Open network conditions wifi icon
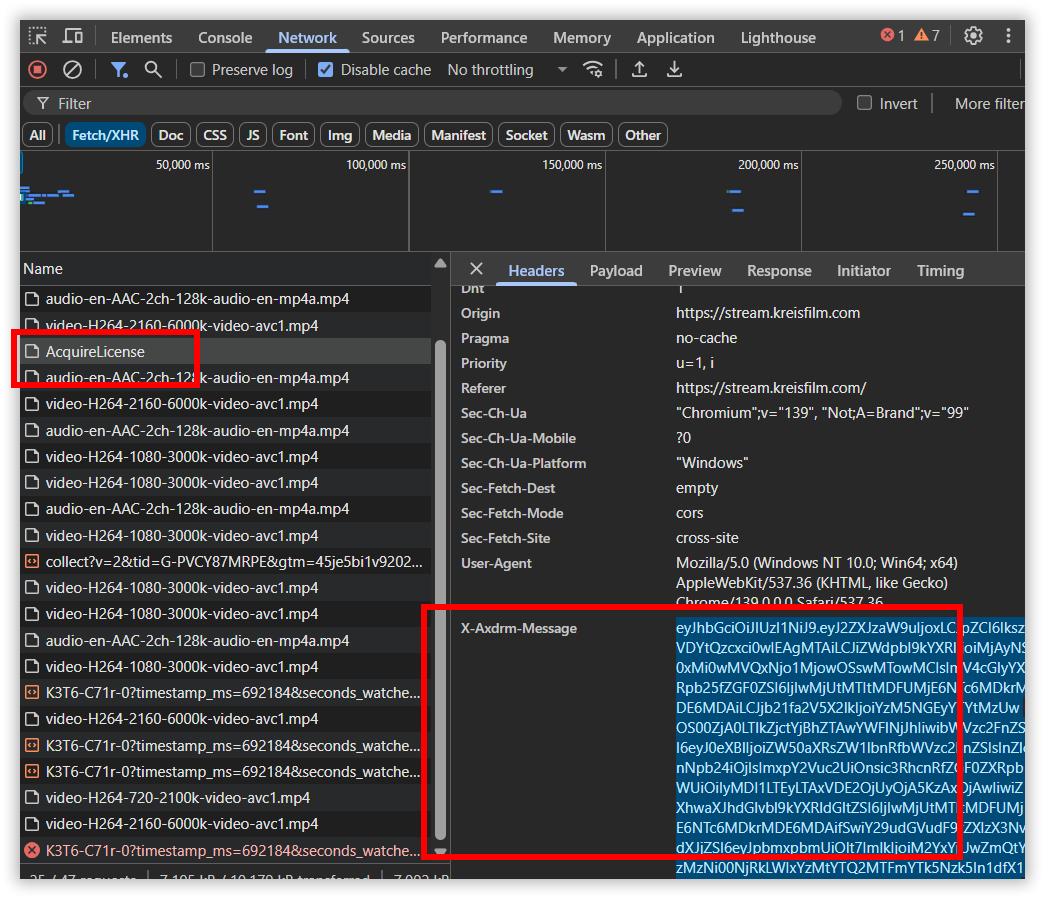 [593, 70]
